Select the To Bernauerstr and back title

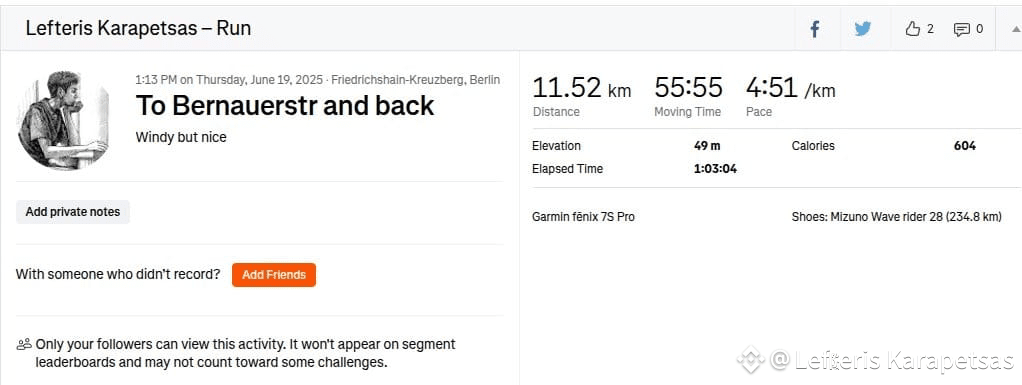pyautogui.click(x=285, y=106)
